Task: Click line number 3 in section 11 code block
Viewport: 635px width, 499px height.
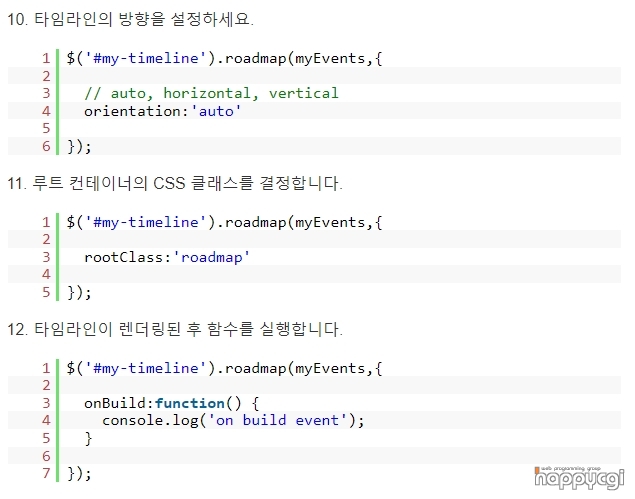Action: [46, 257]
